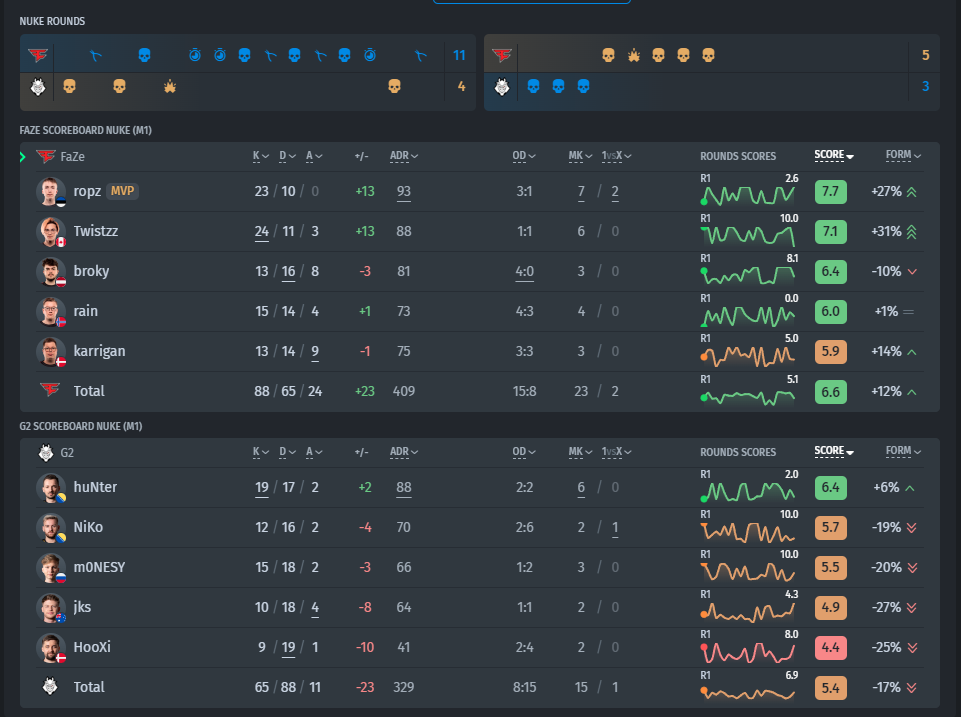Select G2's last first-half round skull icon
Viewport: 961px width, 717px height.
(x=394, y=86)
